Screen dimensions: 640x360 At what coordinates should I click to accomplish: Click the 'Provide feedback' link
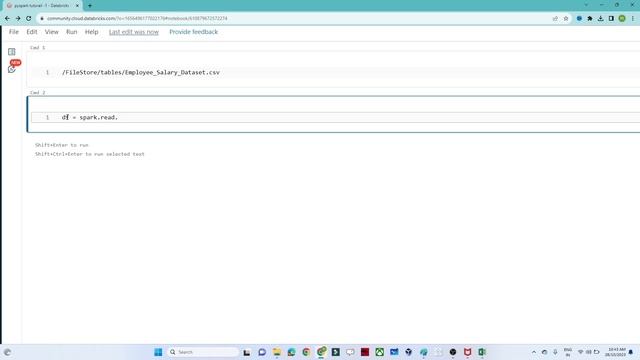tap(193, 32)
